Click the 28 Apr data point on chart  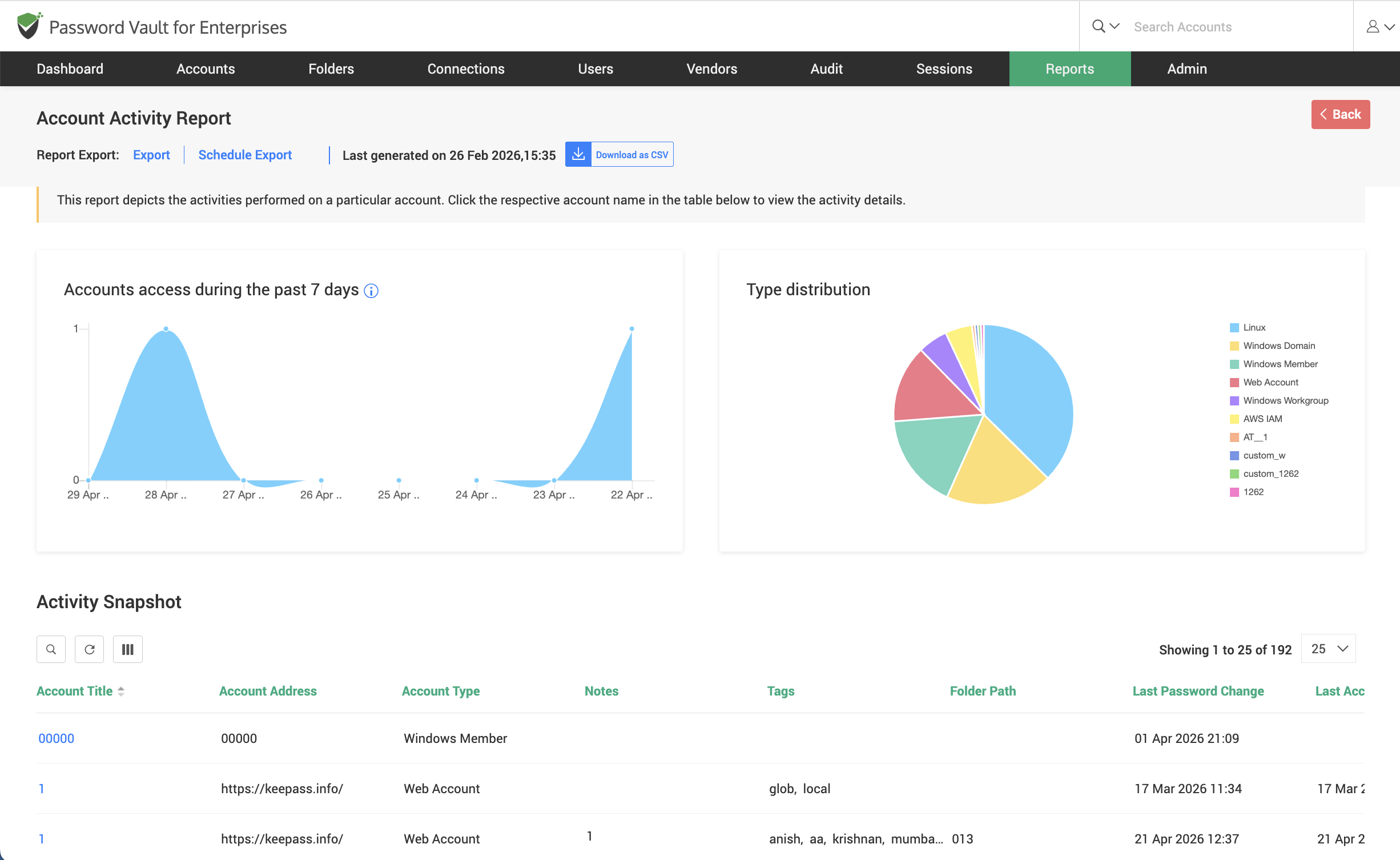click(x=166, y=329)
